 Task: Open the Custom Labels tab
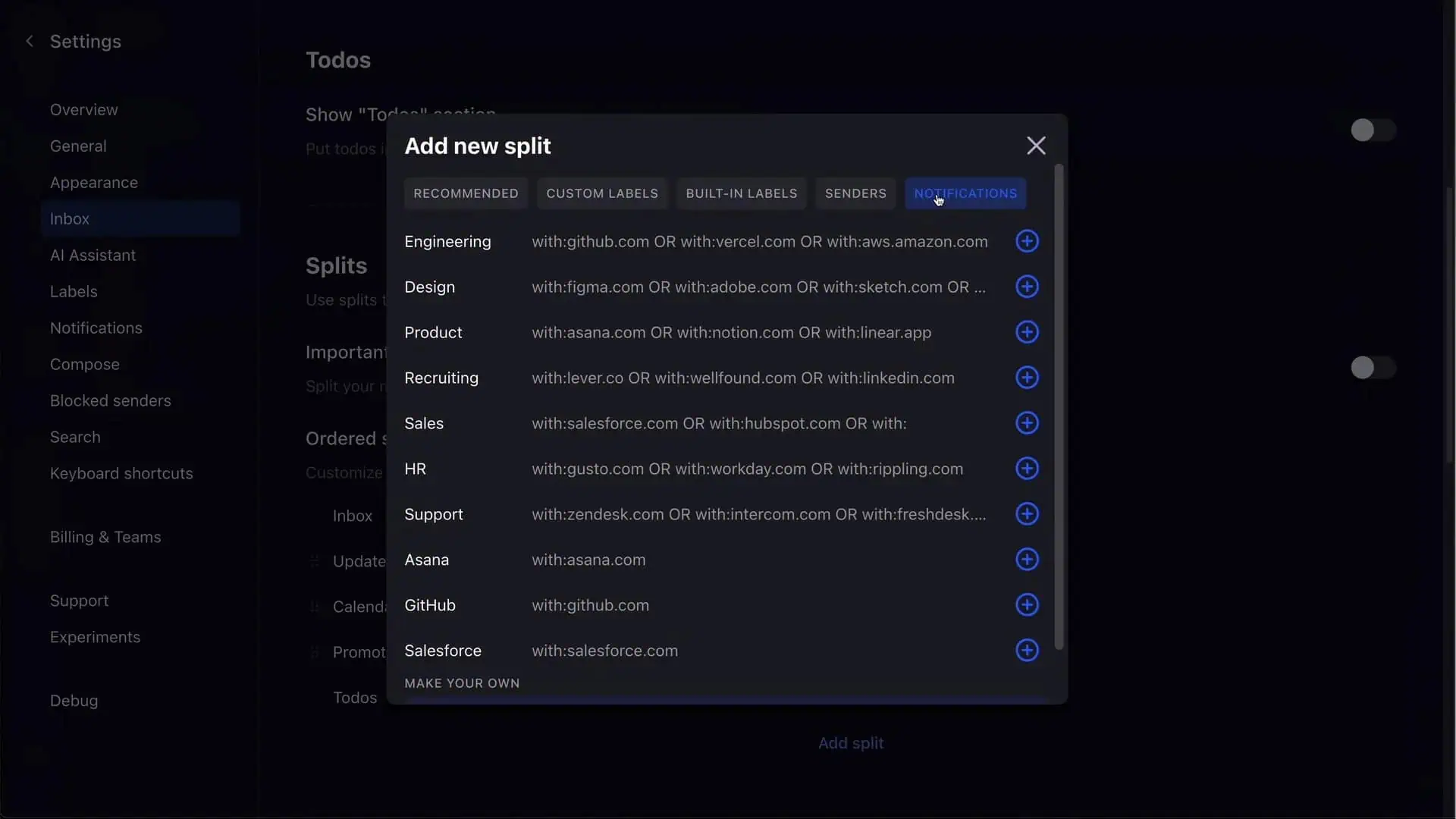point(602,193)
